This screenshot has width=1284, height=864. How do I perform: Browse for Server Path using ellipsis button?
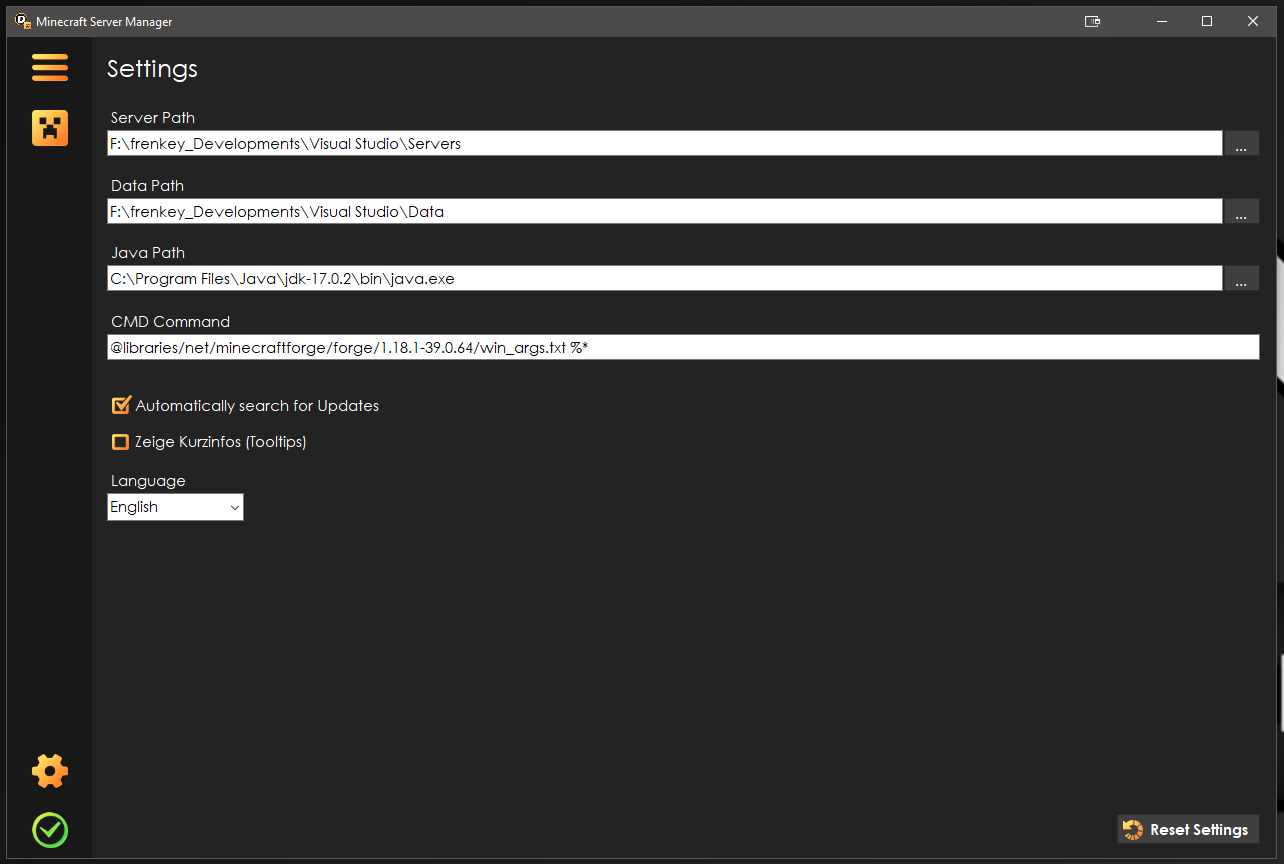pos(1241,143)
